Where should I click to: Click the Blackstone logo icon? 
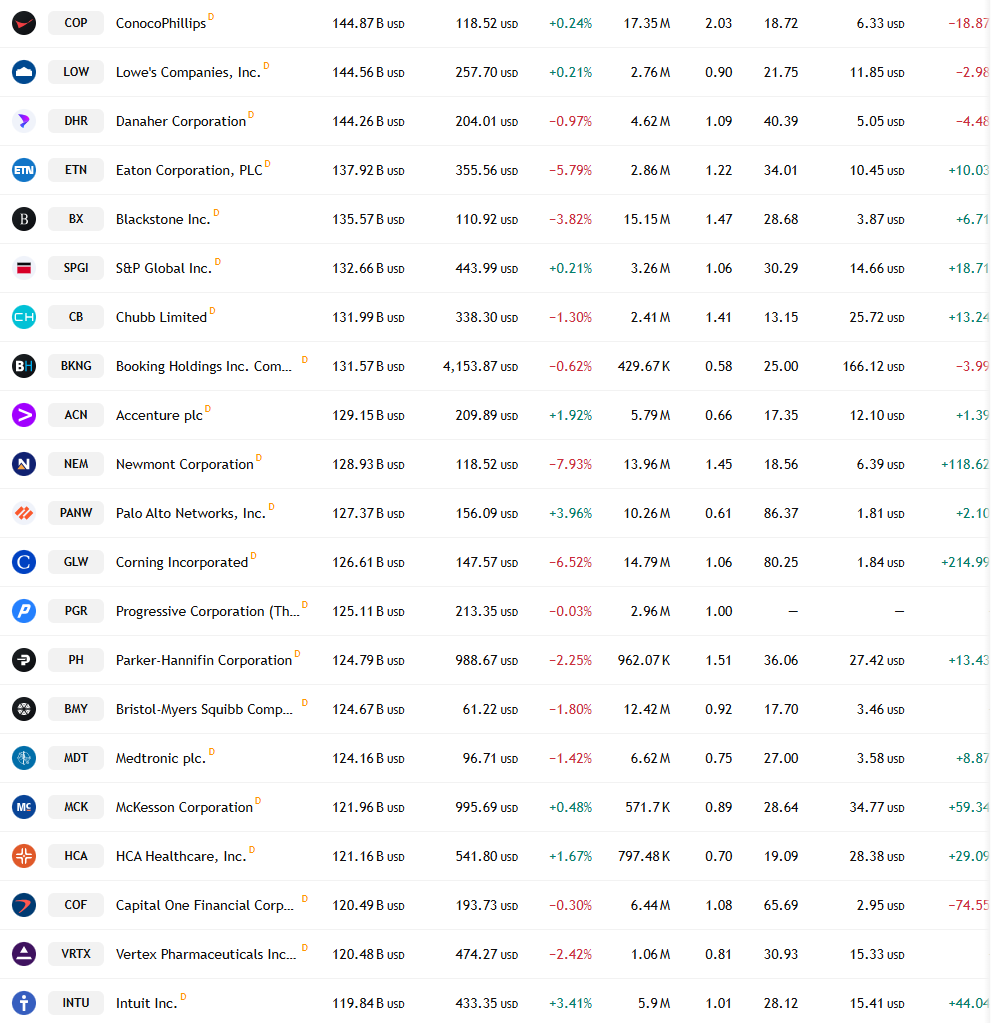point(24,219)
